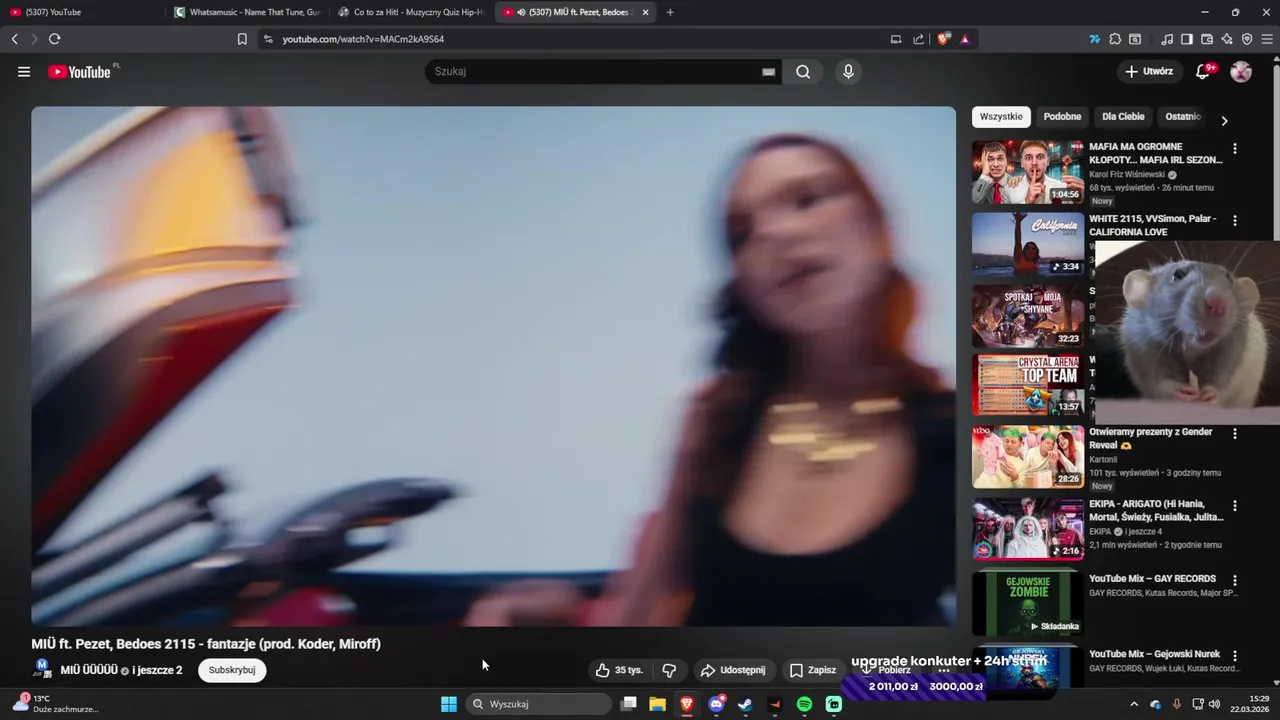Open the MAFIA IRL video thumbnail
1280x720 pixels.
click(x=1027, y=172)
